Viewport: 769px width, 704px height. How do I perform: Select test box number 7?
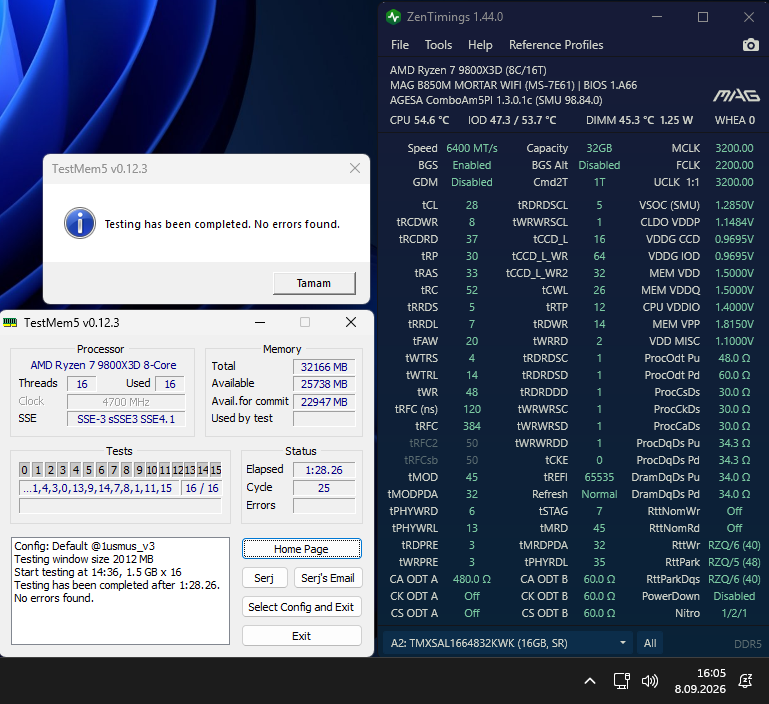(113, 470)
